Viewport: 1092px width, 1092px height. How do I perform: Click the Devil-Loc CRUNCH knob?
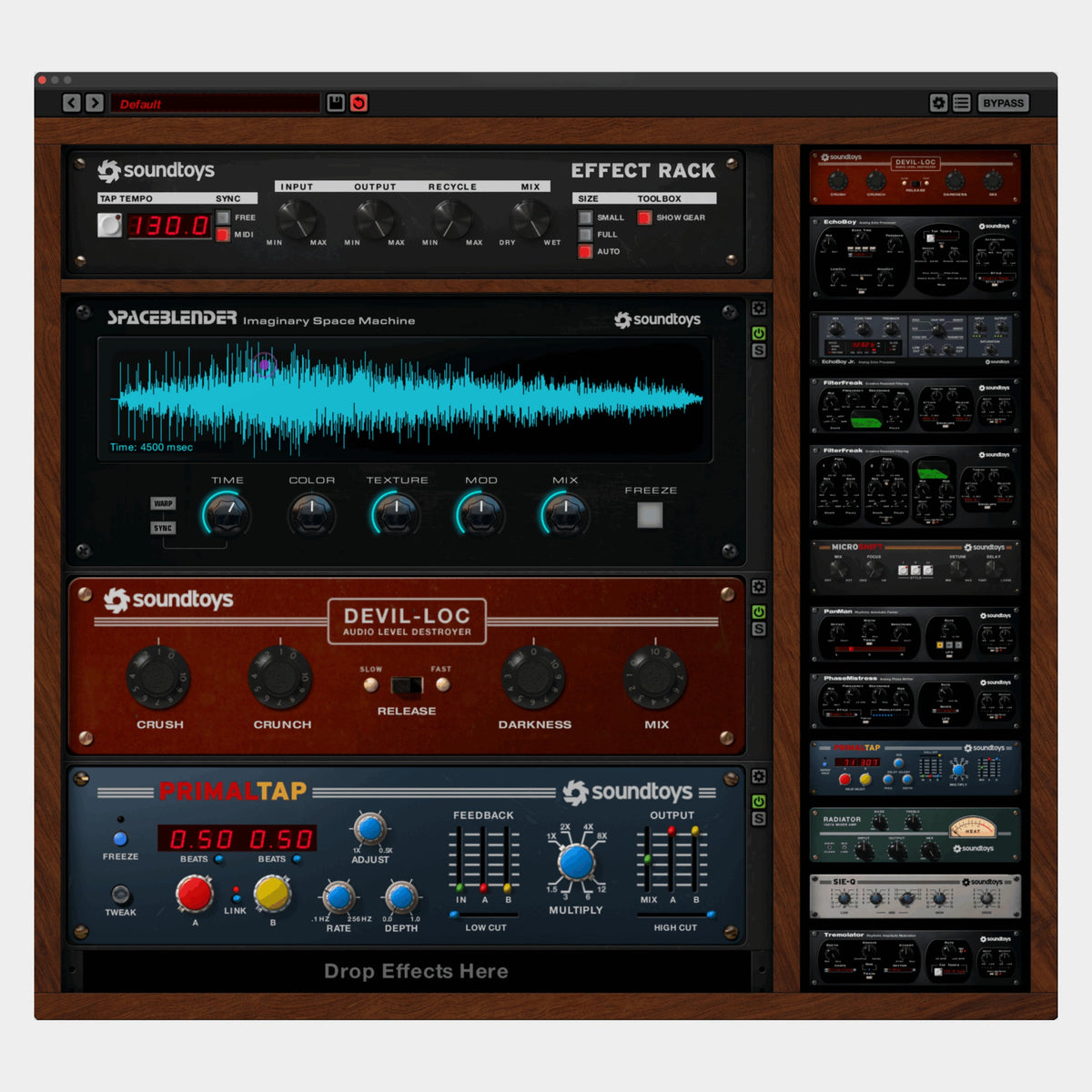coord(280,677)
